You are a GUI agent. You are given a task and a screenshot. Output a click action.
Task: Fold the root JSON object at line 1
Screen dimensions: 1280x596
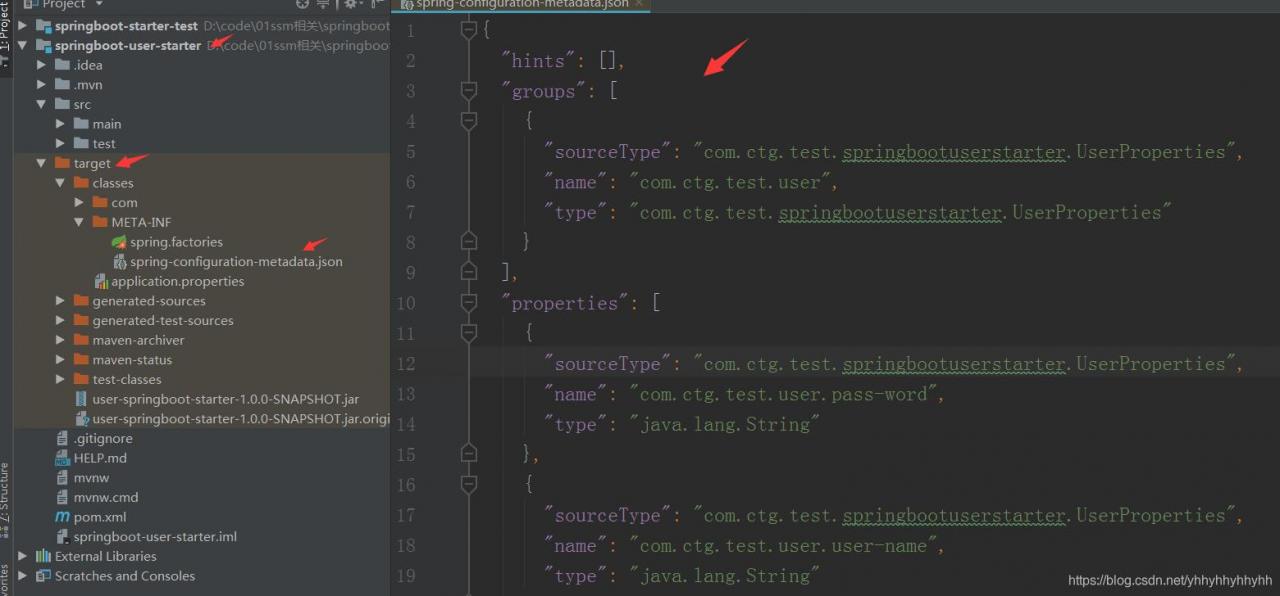click(468, 30)
